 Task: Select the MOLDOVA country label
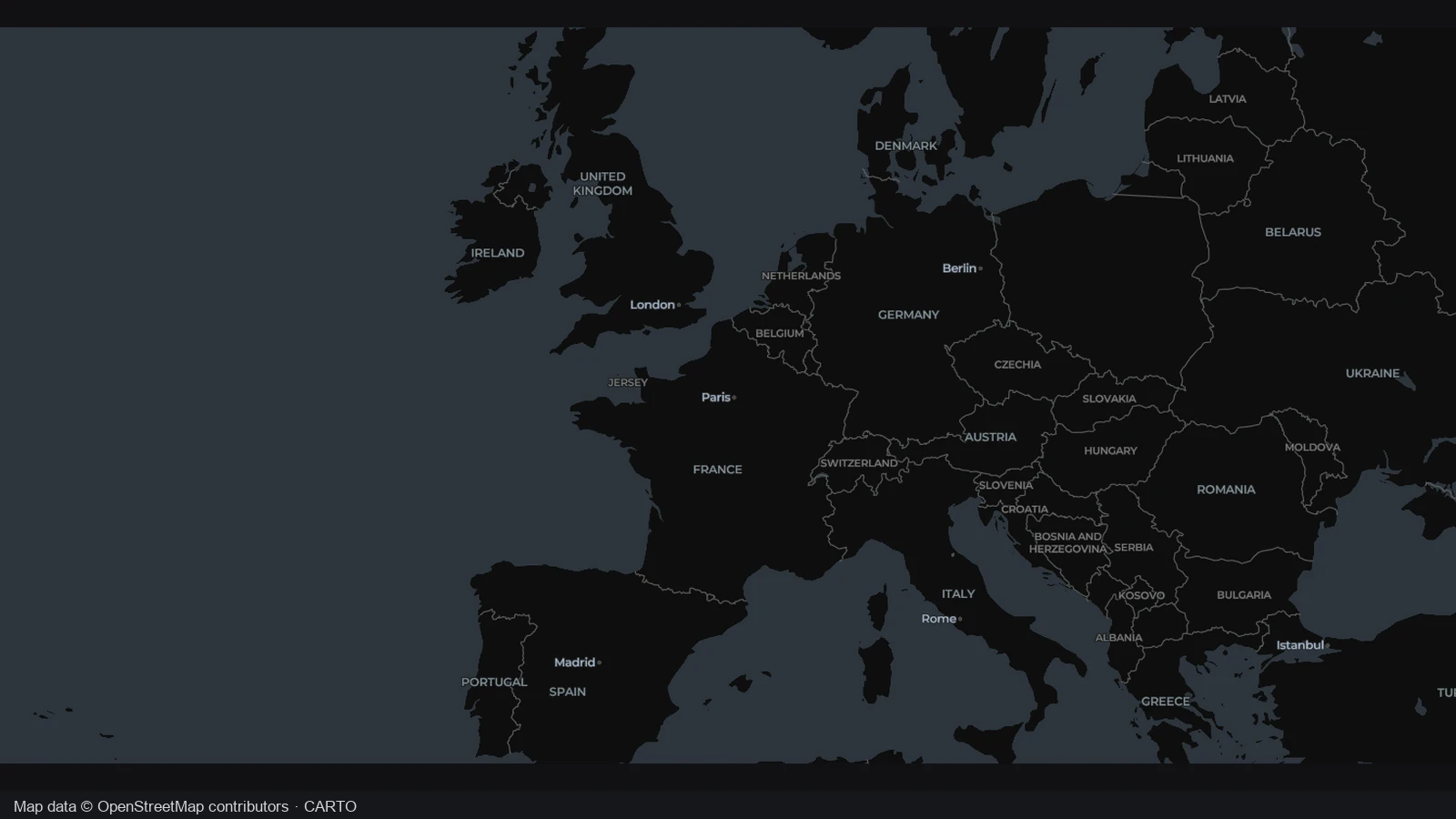click(1312, 447)
